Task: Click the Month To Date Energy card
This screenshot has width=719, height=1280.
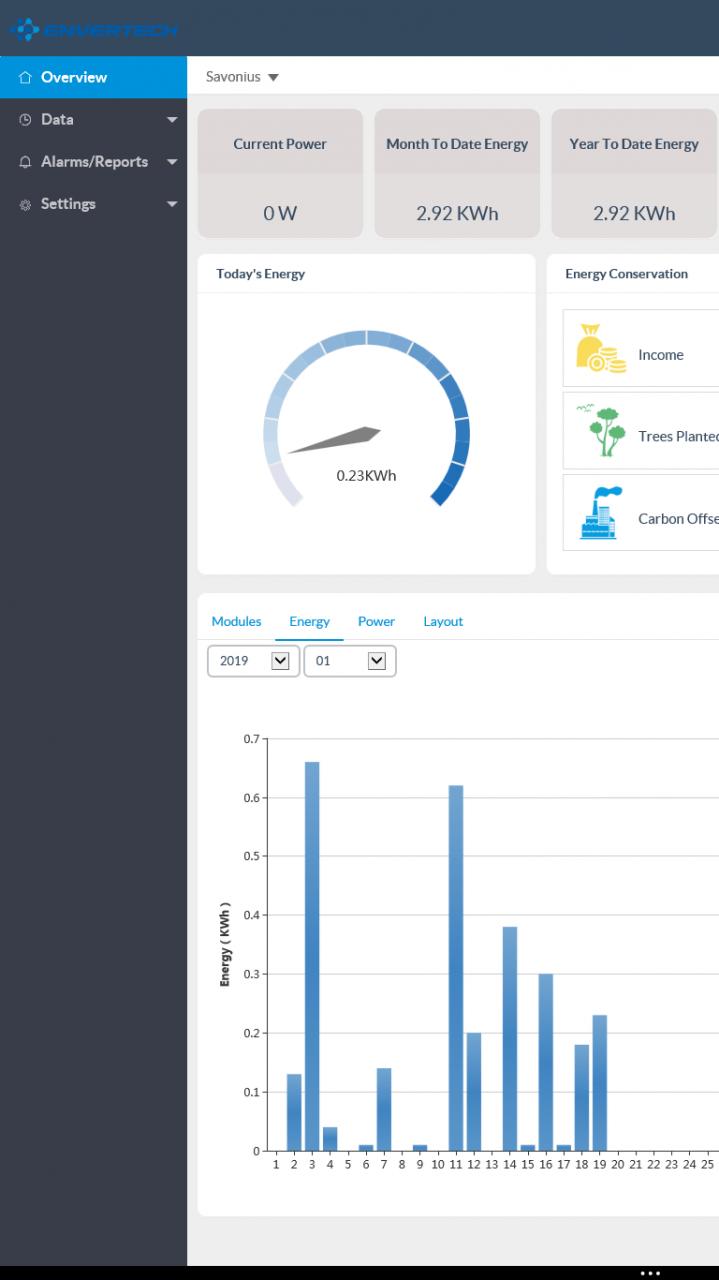Action: point(457,173)
